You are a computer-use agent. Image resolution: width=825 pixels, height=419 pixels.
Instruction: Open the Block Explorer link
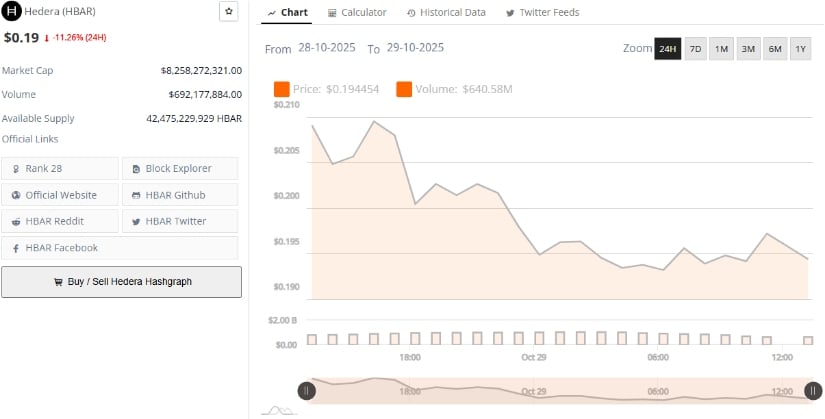pos(179,168)
